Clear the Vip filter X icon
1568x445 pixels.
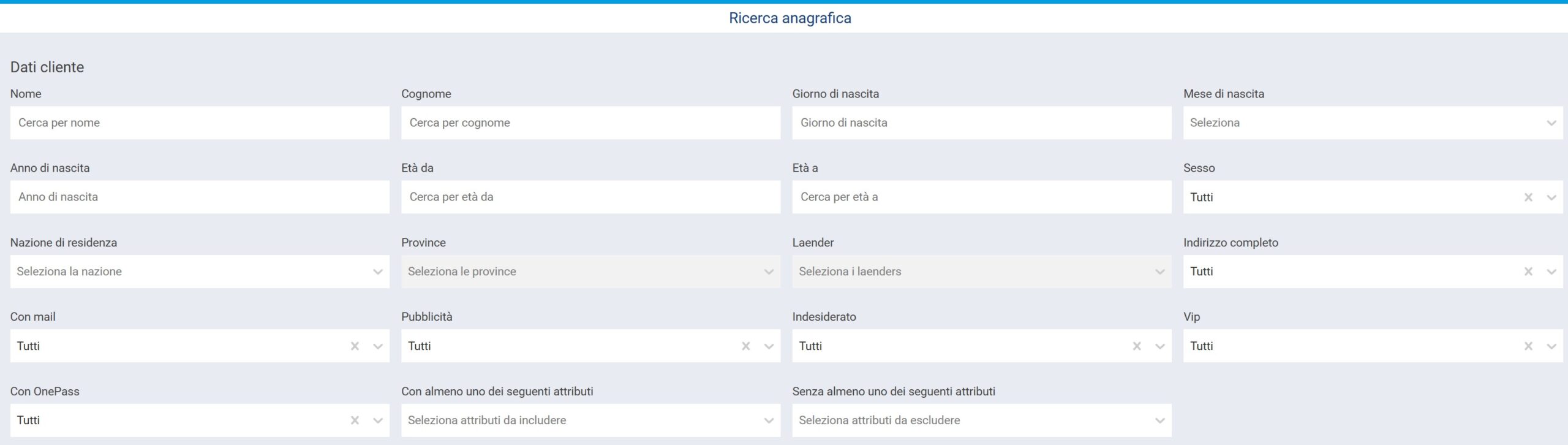point(1528,346)
